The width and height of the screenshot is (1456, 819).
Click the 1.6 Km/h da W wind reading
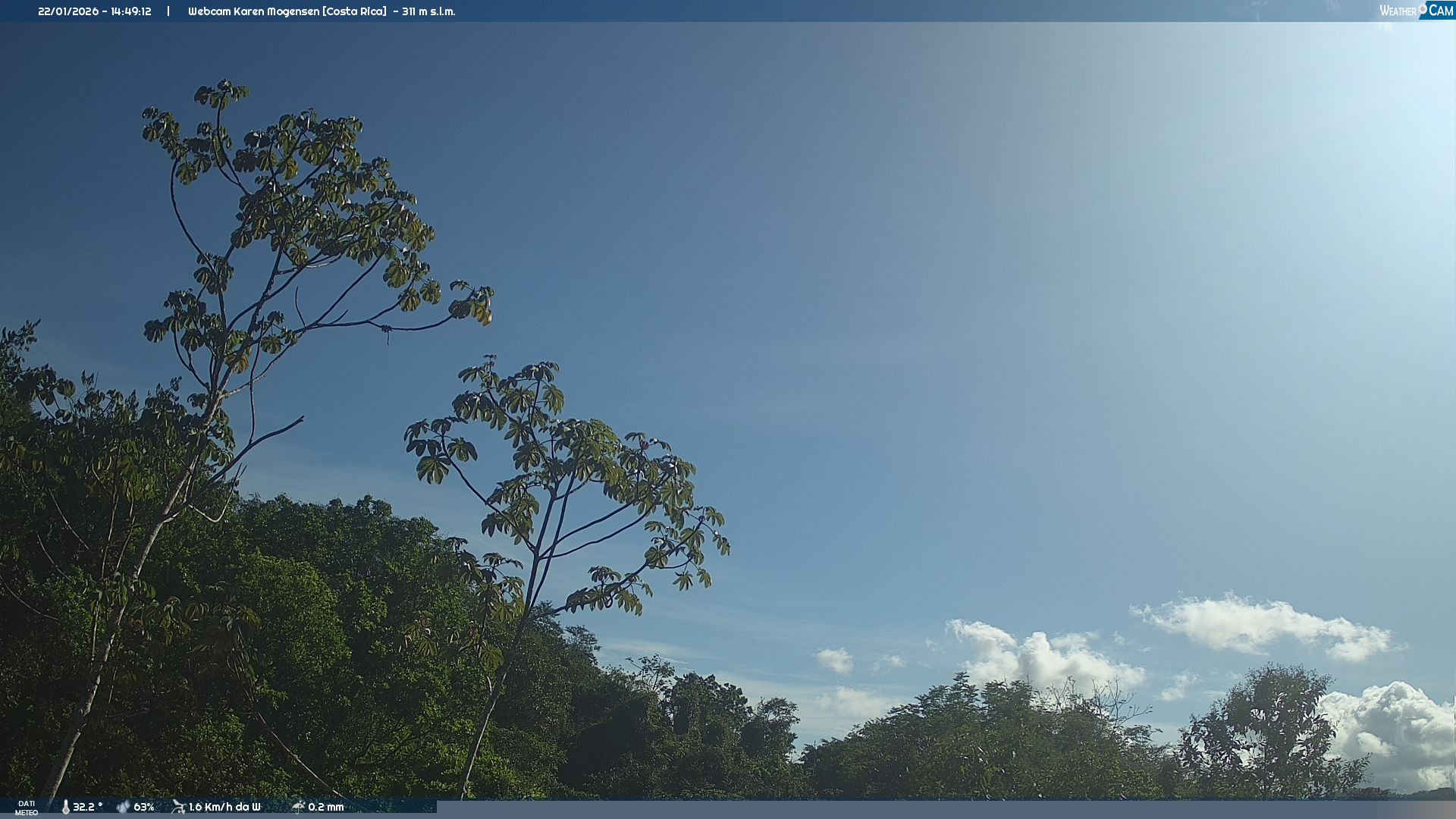click(224, 807)
